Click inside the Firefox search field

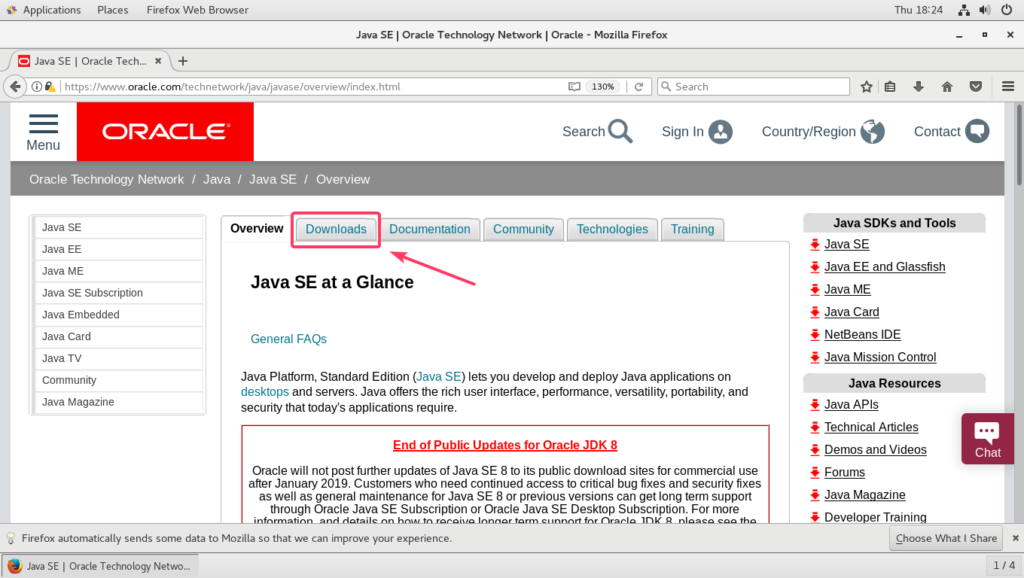pyautogui.click(x=755, y=86)
